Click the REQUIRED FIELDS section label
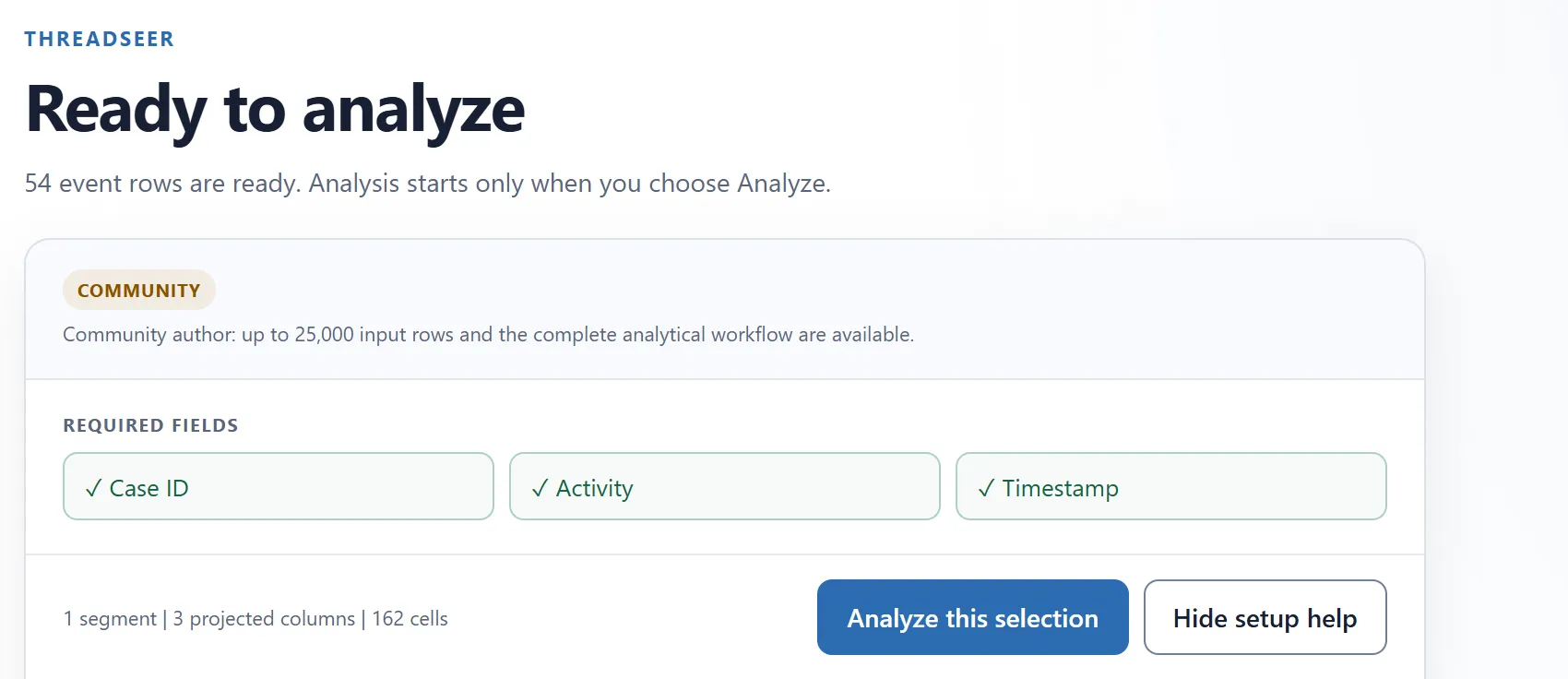 [x=150, y=425]
